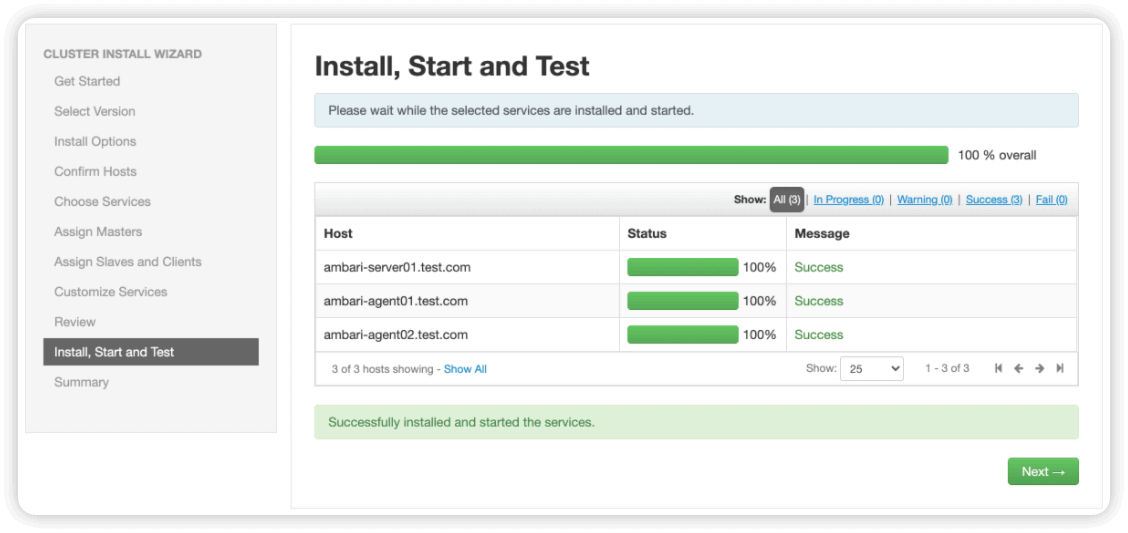The height and width of the screenshot is (533, 1128).
Task: Click ambari-agent02 status progress bar
Action: pyautogui.click(x=683, y=334)
